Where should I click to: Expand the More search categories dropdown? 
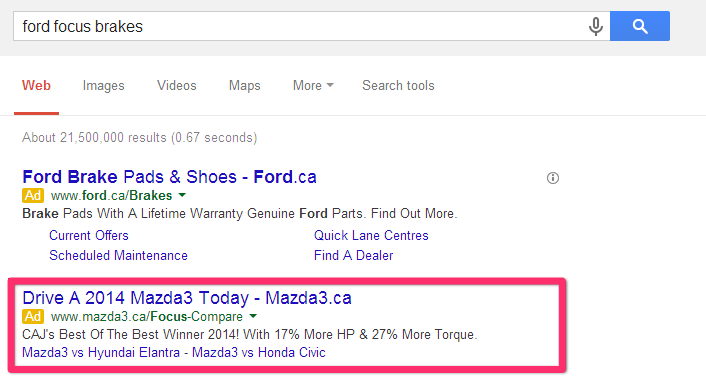pyautogui.click(x=313, y=86)
